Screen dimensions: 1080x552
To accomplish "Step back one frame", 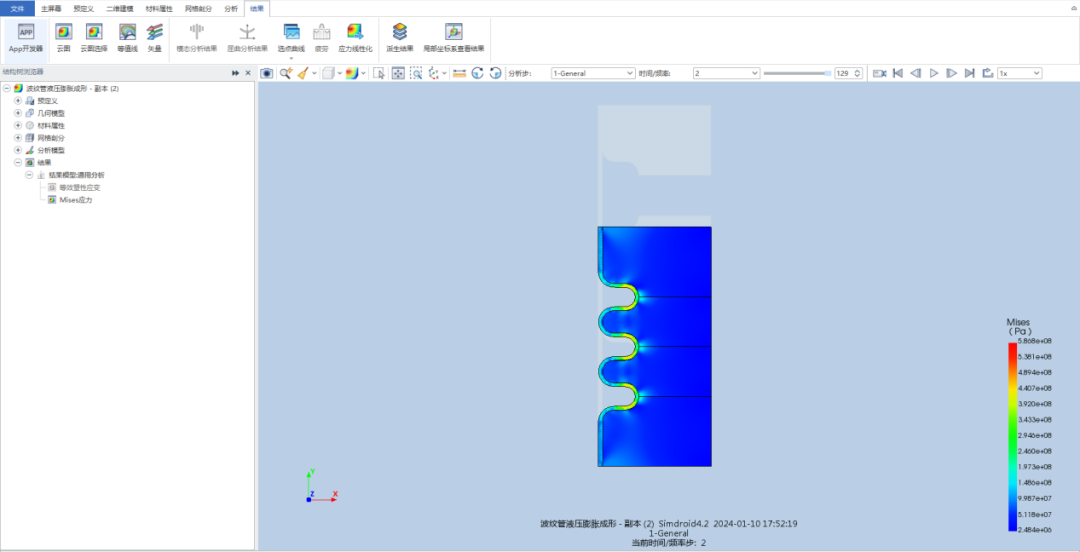I will coord(915,73).
